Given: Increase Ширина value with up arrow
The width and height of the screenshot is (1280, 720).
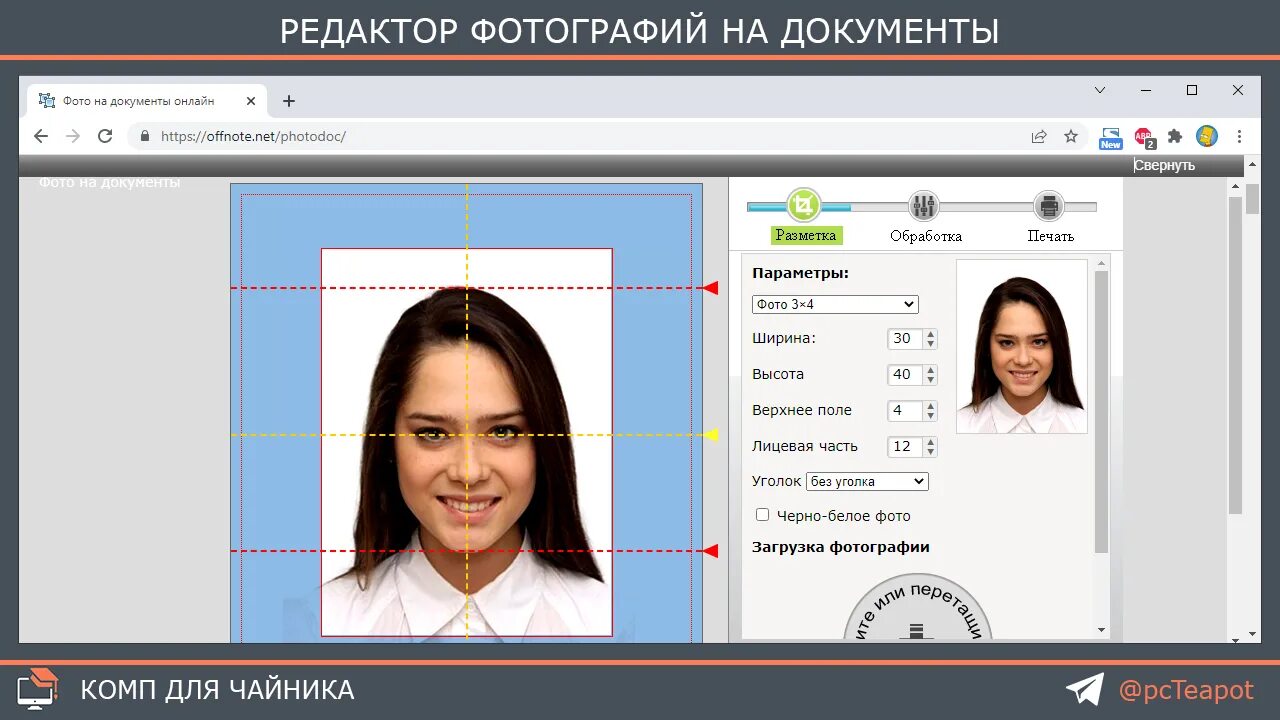Looking at the screenshot, I should pyautogui.click(x=931, y=334).
